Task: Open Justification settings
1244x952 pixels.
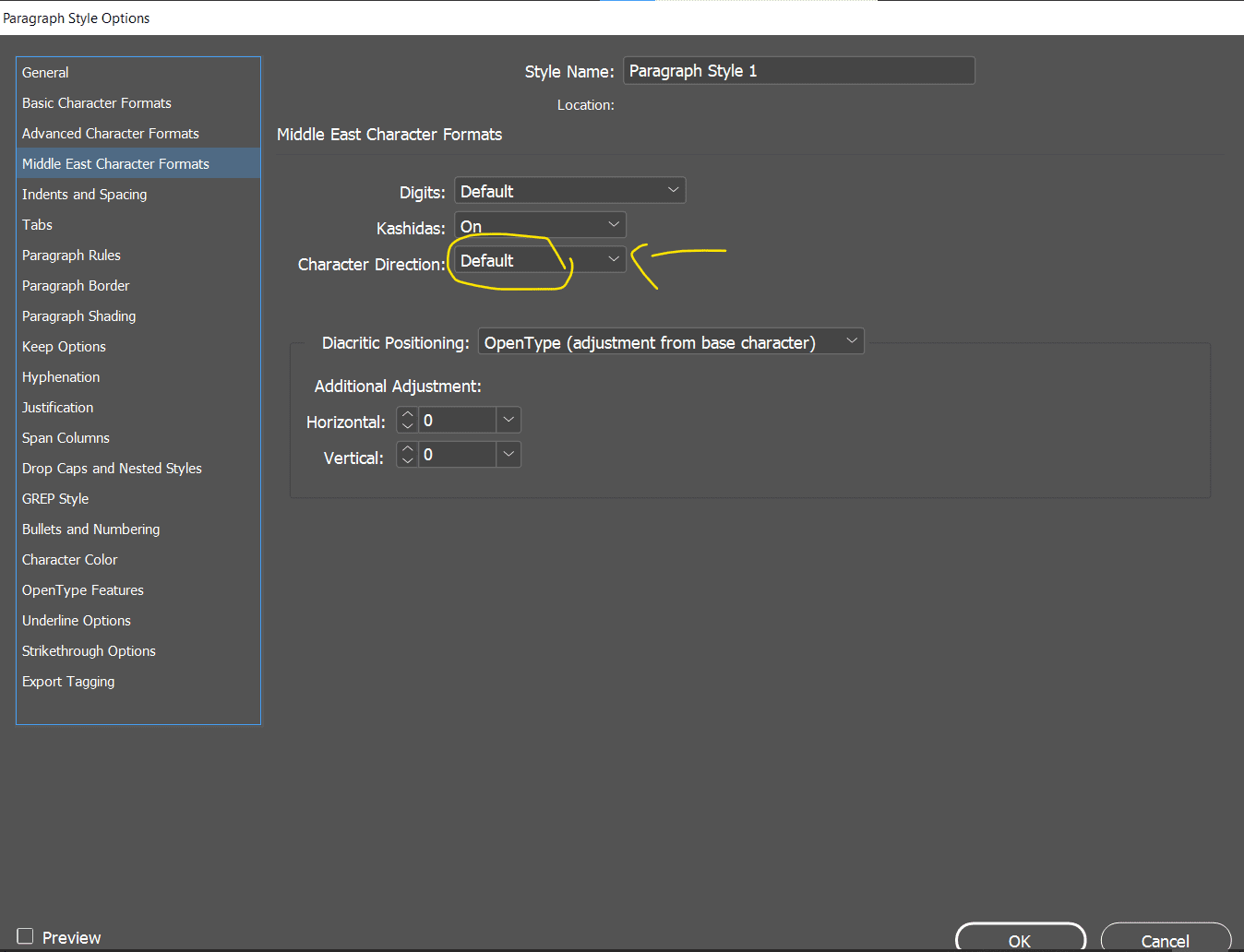Action: pos(138,407)
